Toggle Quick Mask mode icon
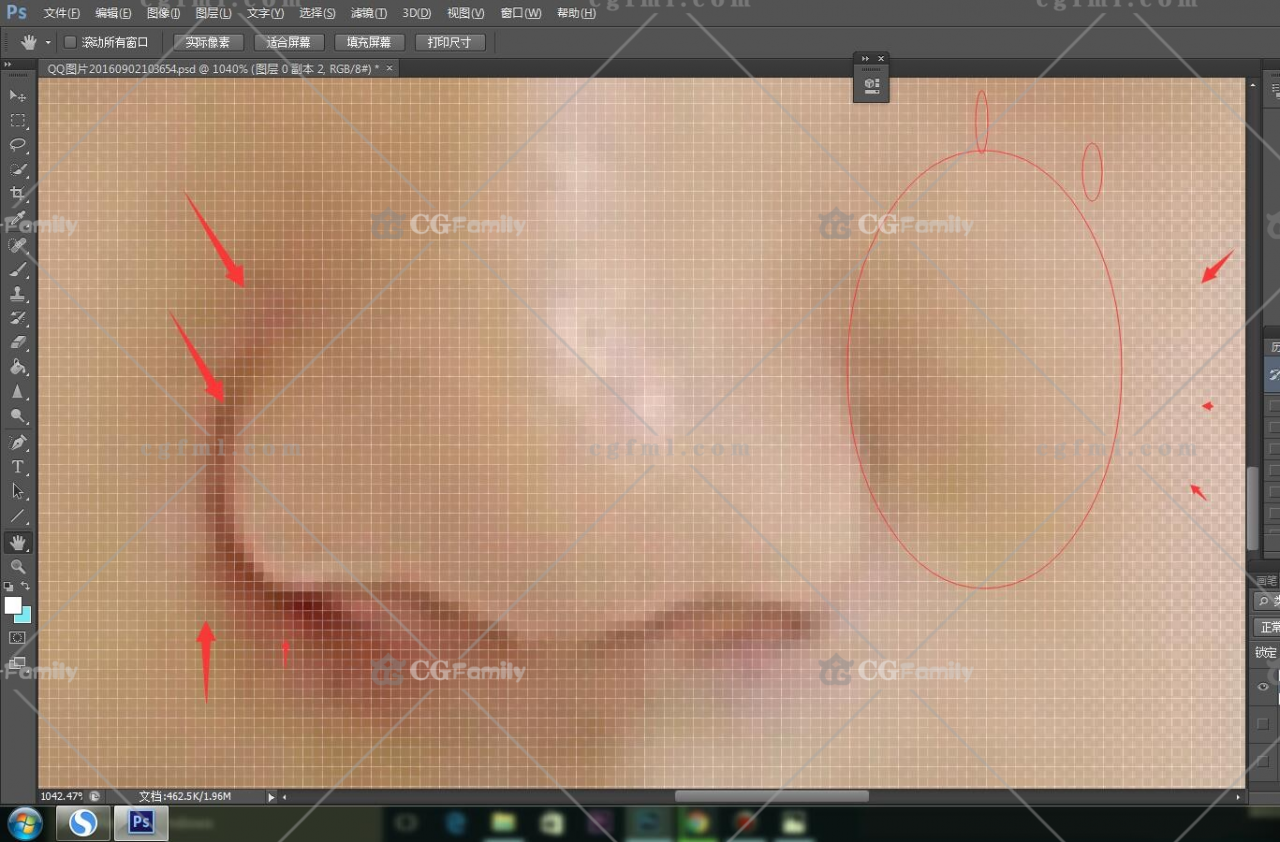The image size is (1280, 842). click(x=18, y=638)
